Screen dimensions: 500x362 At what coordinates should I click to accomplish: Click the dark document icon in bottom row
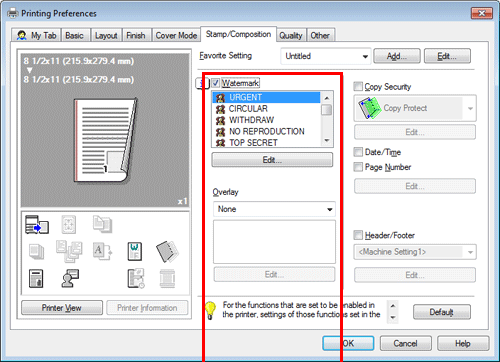pos(36,279)
